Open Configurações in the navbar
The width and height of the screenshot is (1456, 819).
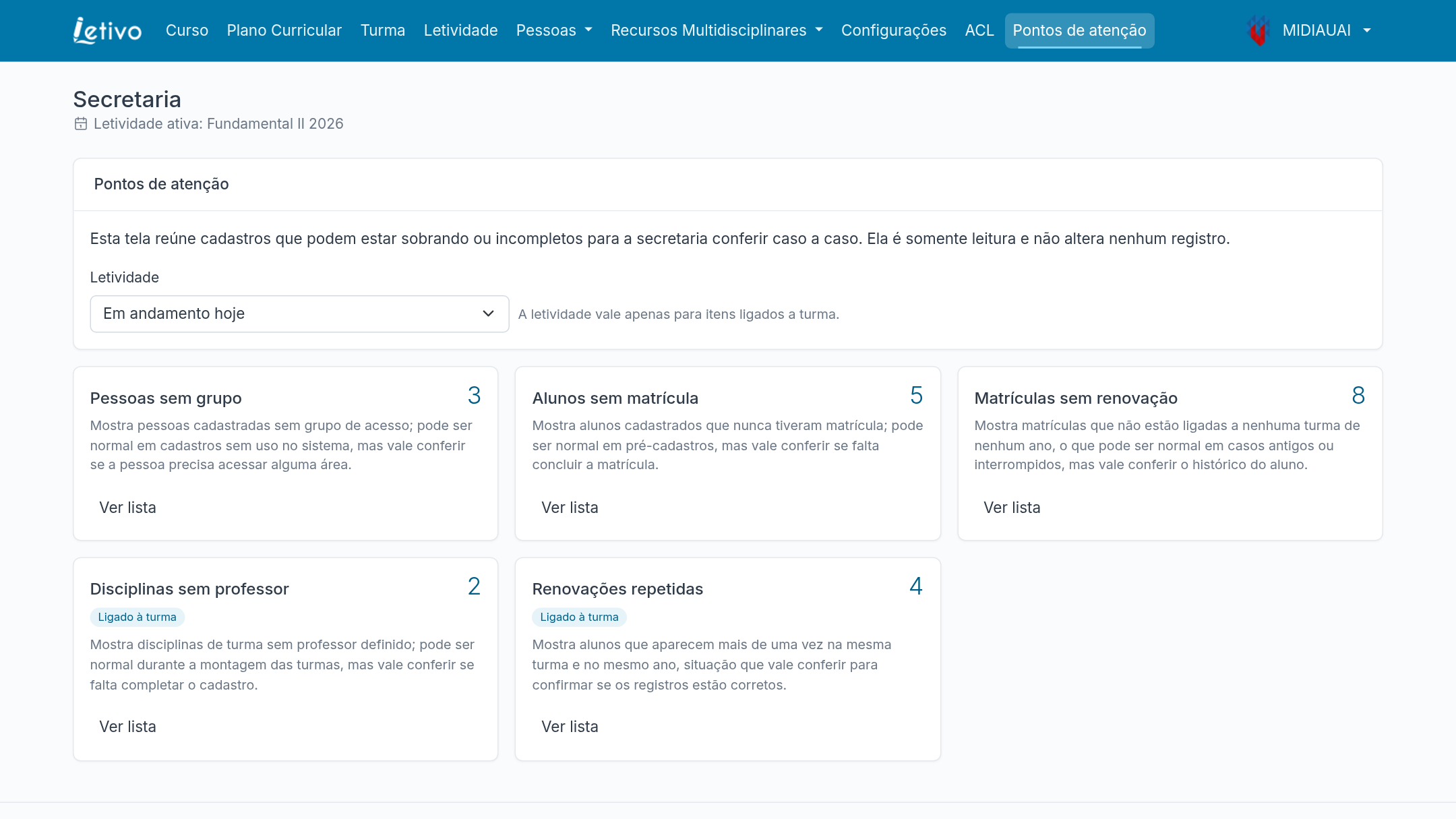(894, 31)
